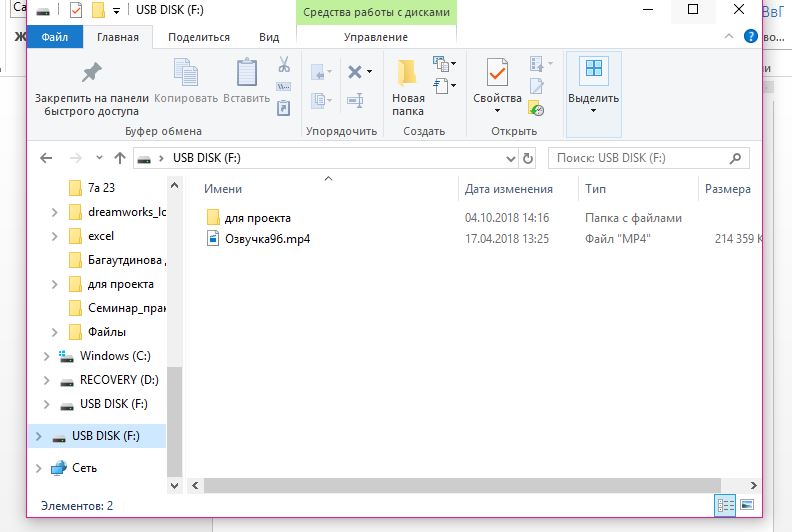Click USB DISK (F:) in the address bar
This screenshot has height=532, width=792.
[207, 158]
